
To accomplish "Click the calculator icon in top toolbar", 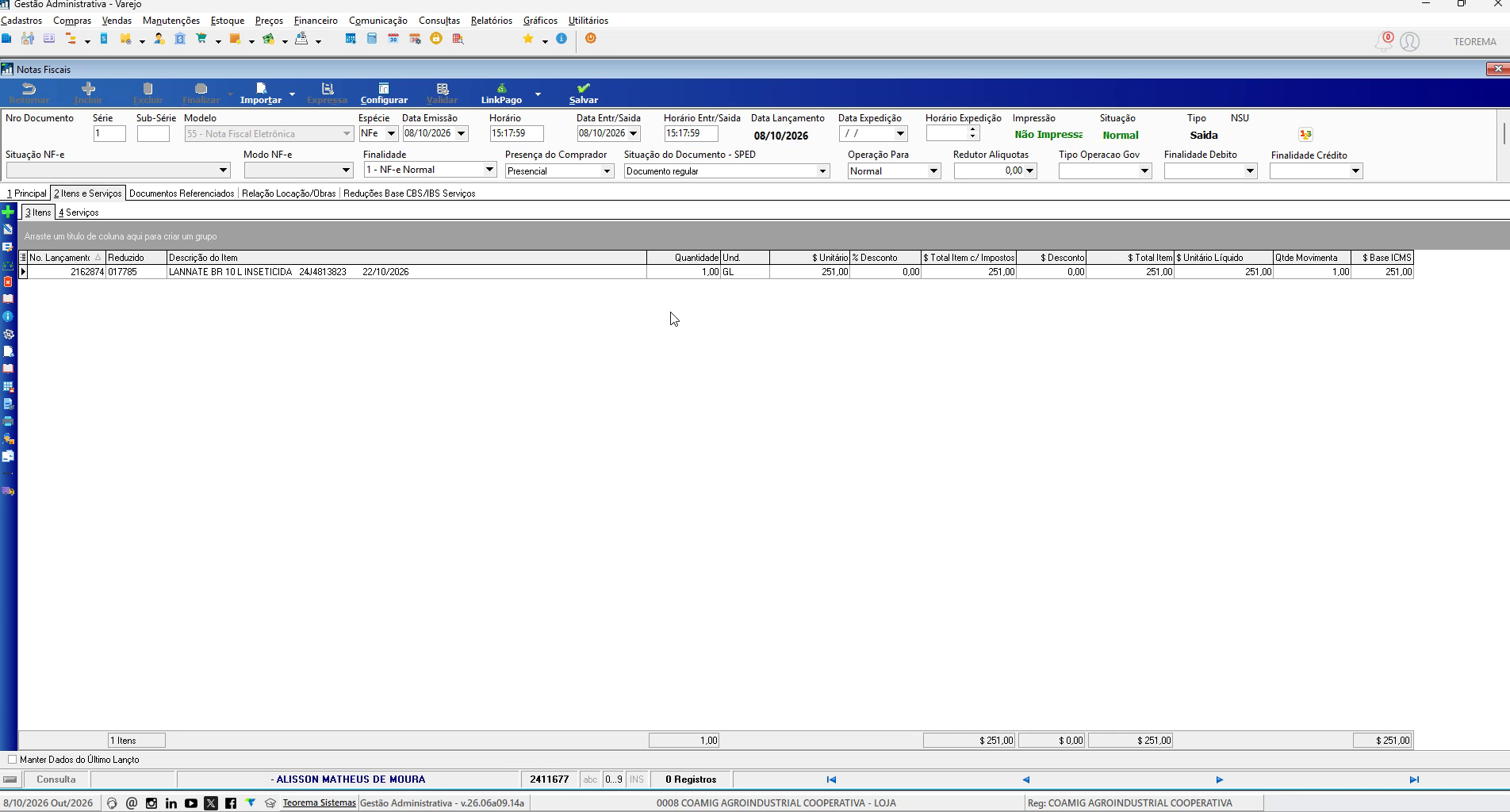I will pos(372,39).
